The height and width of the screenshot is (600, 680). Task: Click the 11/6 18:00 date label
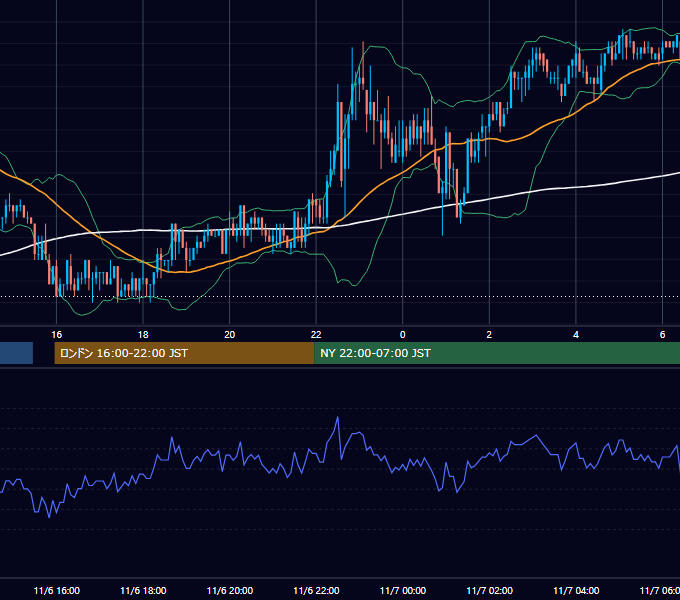[x=143, y=590]
